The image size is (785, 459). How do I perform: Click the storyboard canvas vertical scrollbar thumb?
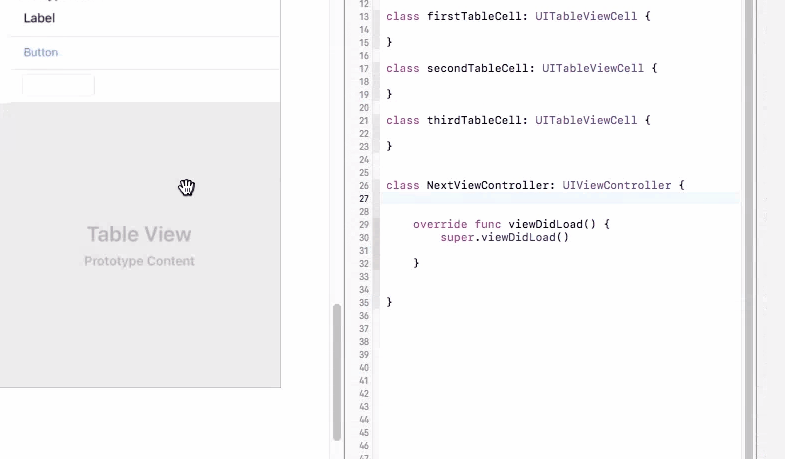337,372
